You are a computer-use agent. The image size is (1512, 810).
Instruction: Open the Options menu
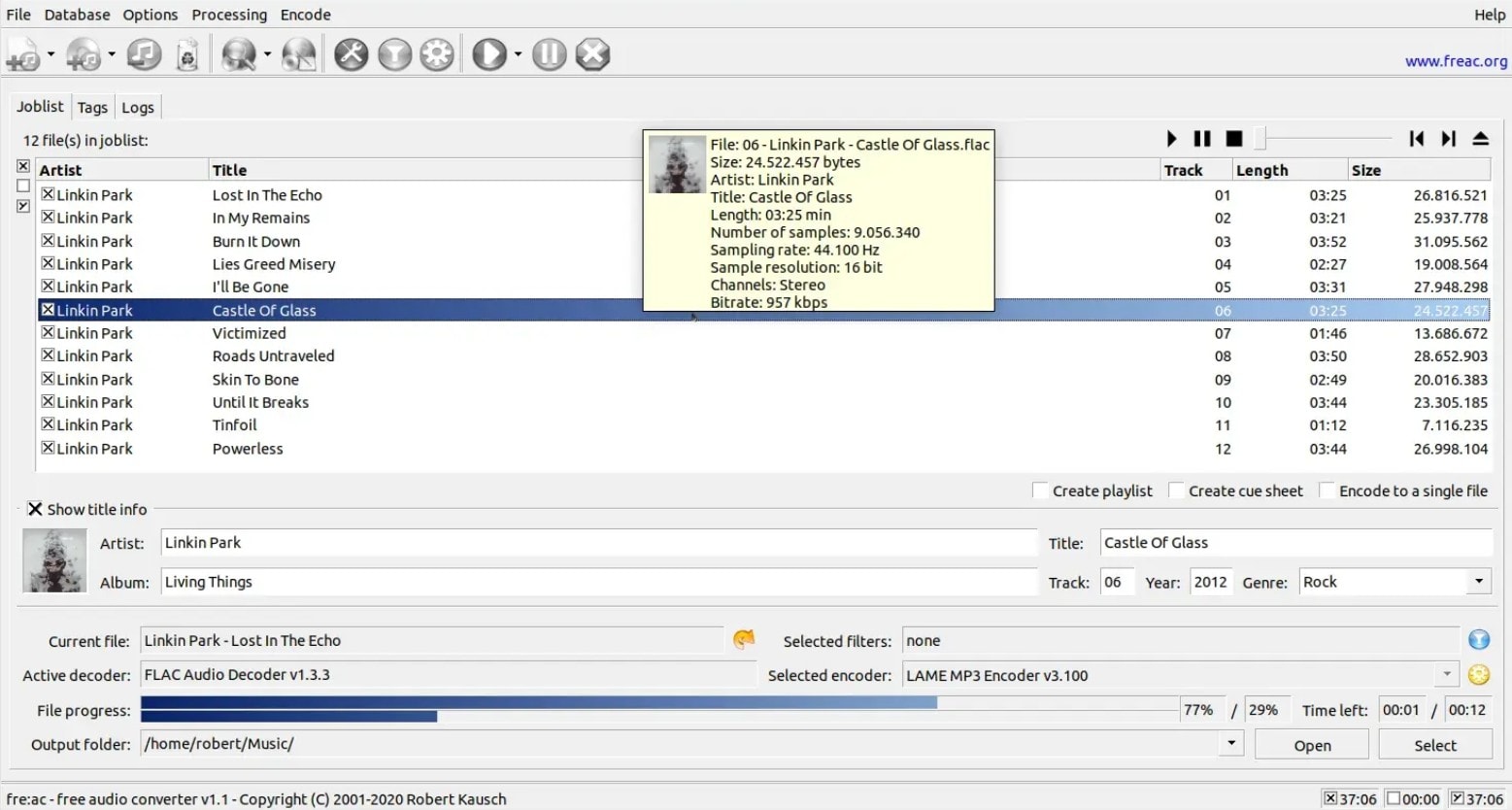[x=151, y=15]
